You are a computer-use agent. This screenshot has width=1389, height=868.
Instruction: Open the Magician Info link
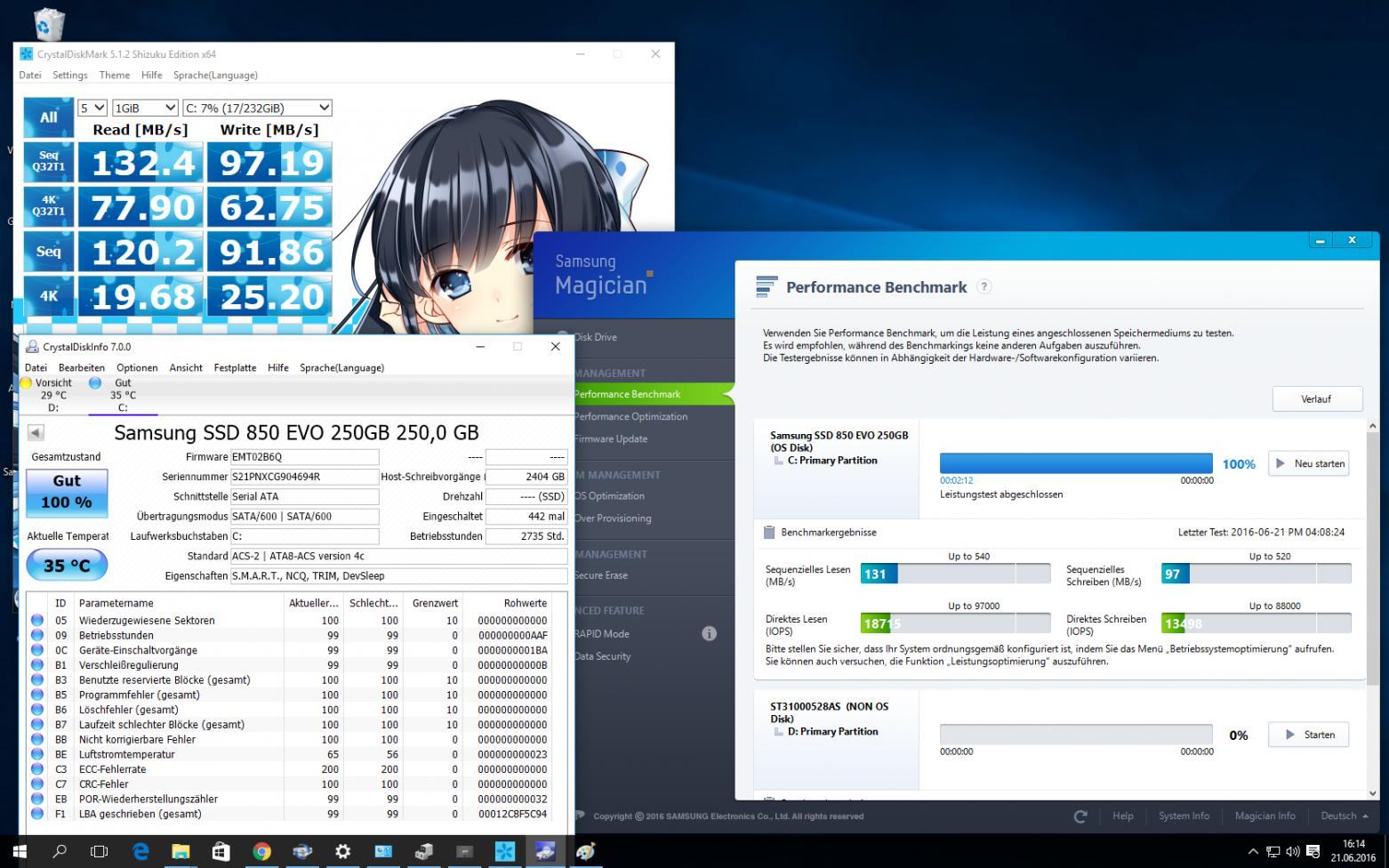(1265, 816)
